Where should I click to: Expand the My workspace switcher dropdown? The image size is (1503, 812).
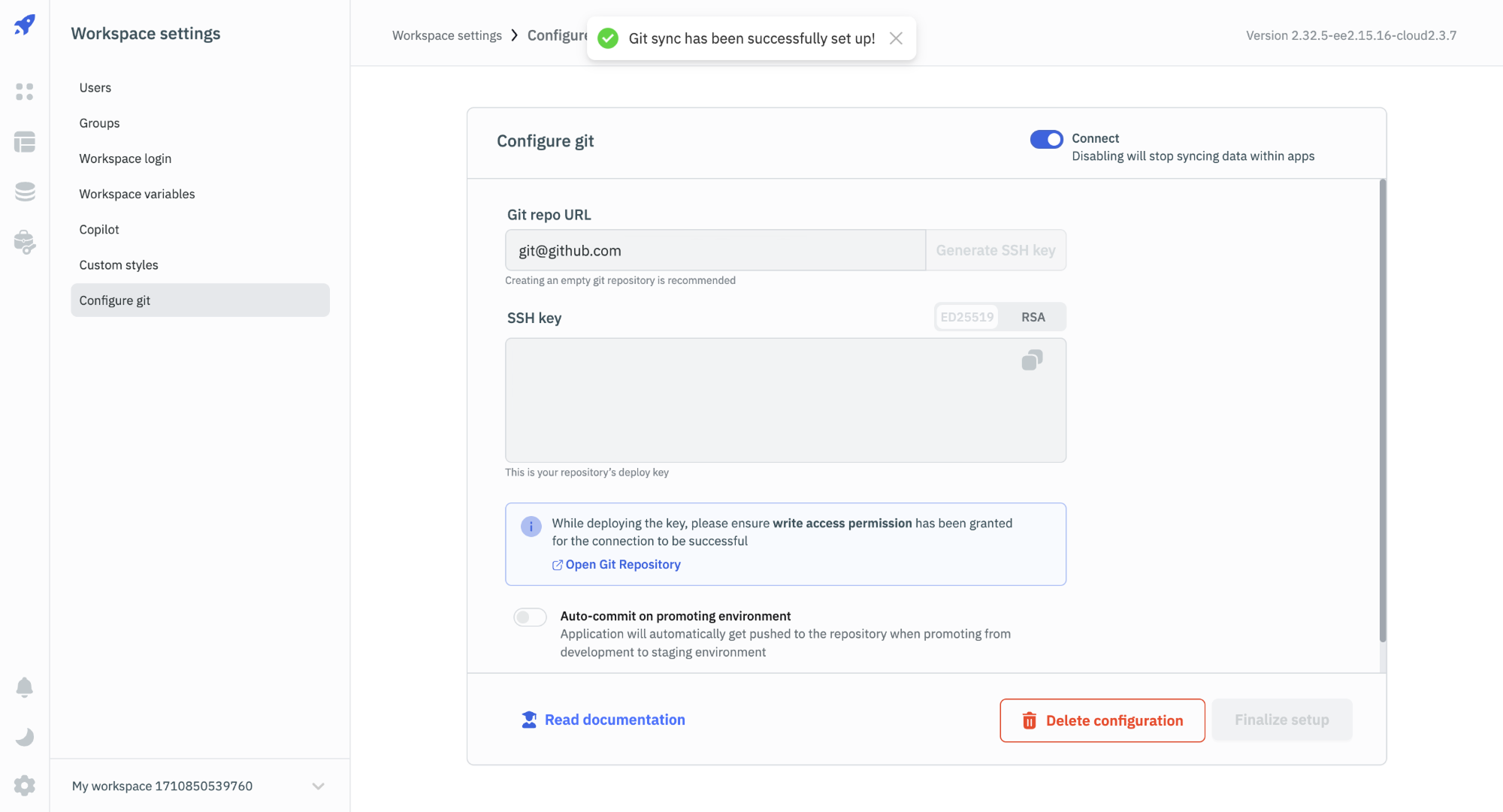click(318, 786)
